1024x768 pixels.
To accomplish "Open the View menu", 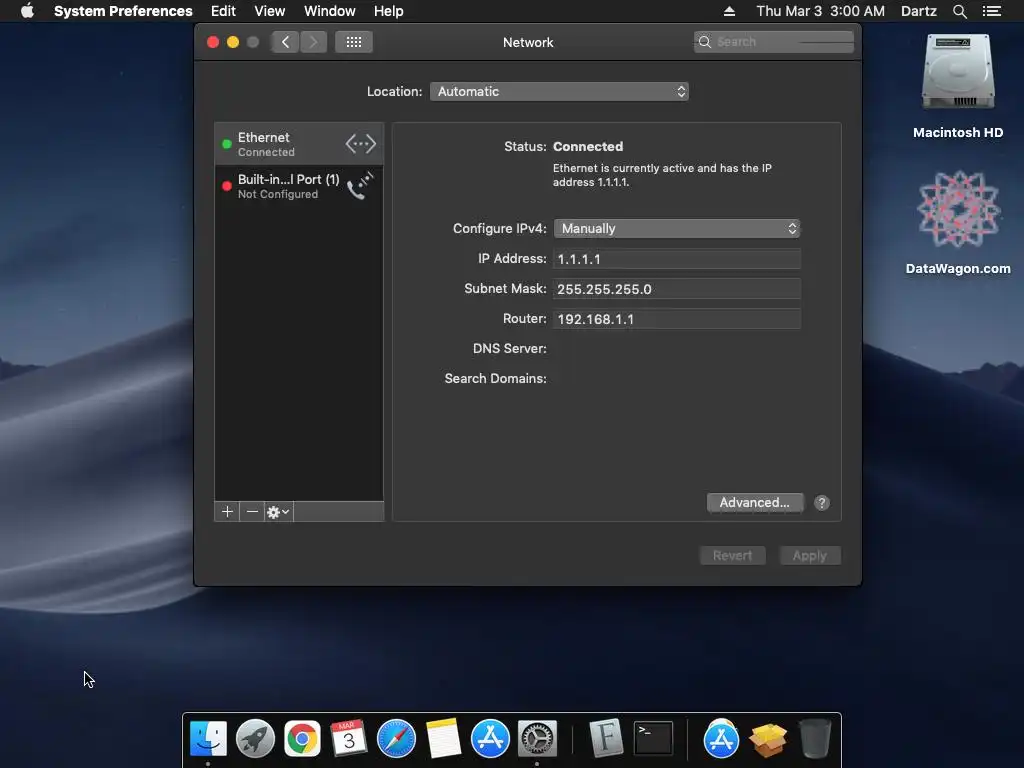I will pyautogui.click(x=270, y=11).
